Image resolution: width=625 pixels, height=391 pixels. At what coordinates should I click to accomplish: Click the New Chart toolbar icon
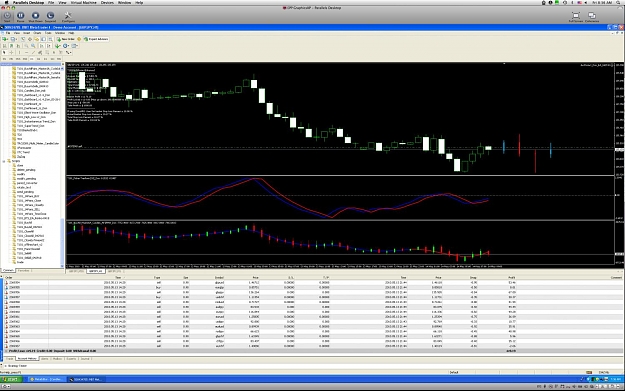5,39
